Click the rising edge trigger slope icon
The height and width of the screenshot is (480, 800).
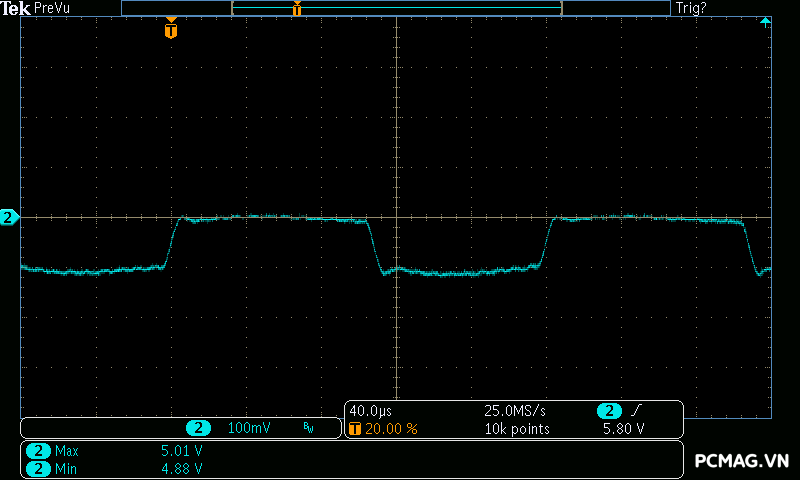637,411
